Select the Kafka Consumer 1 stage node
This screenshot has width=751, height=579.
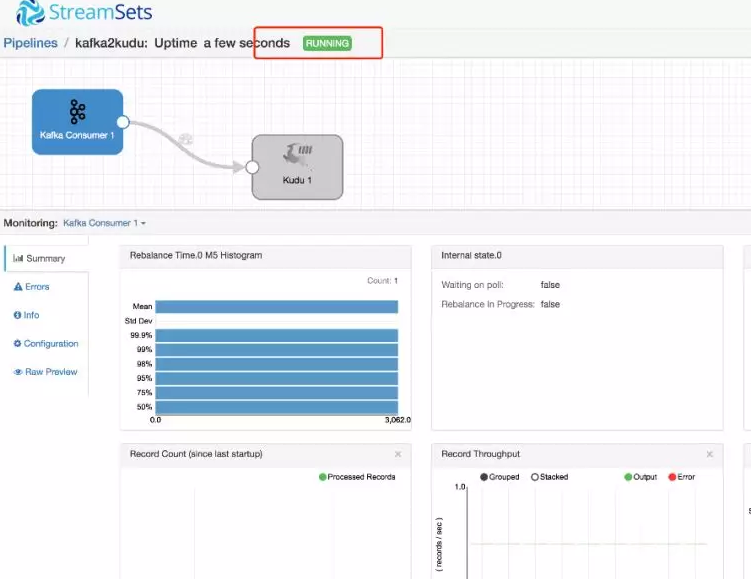tap(77, 122)
